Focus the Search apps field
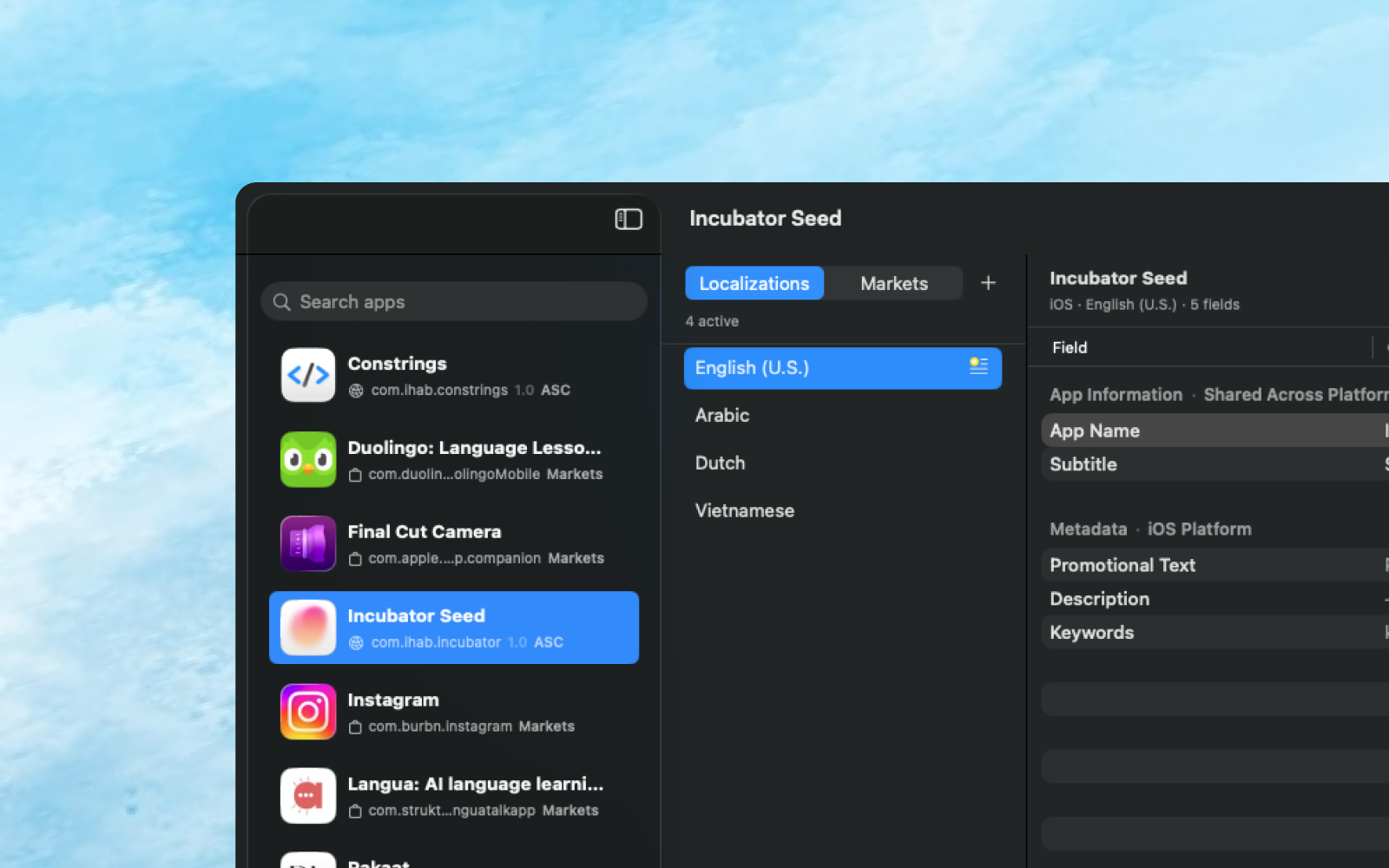The height and width of the screenshot is (868, 1389). 454,301
